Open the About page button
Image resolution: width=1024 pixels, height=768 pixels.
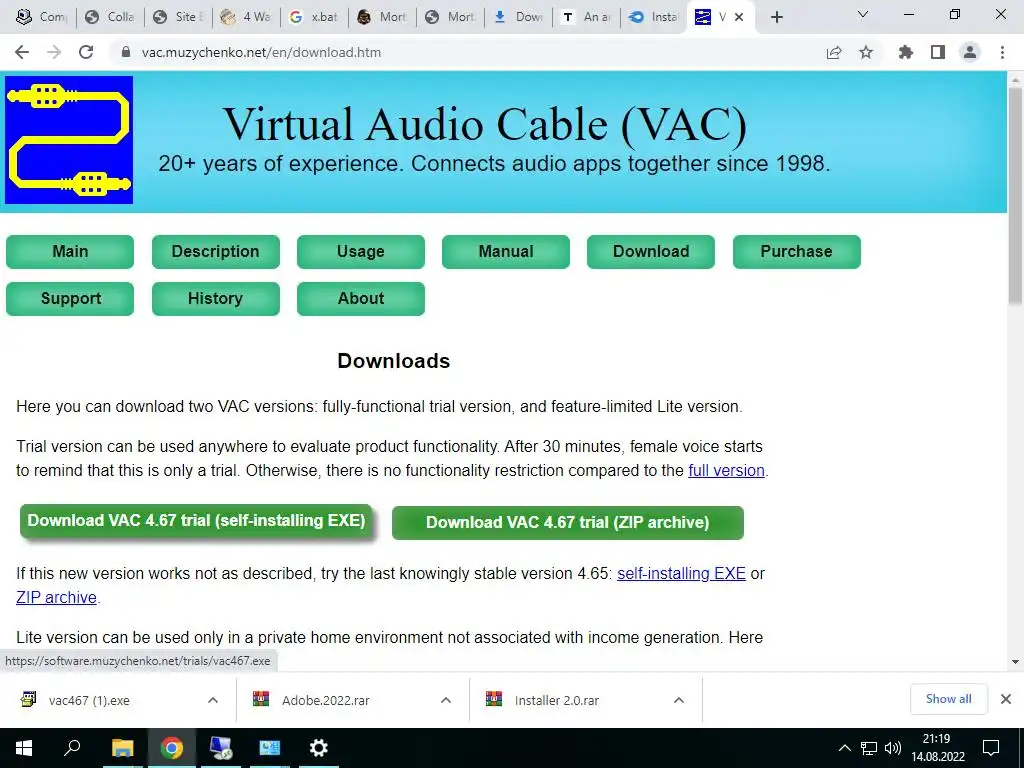click(x=360, y=298)
